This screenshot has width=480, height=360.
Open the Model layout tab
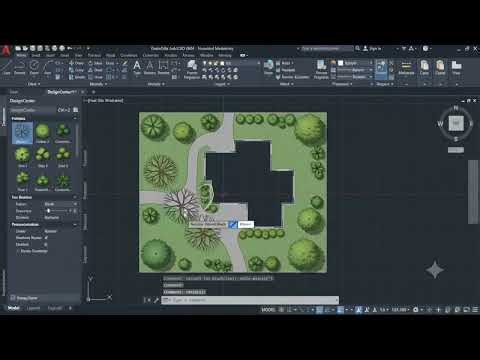14,308
